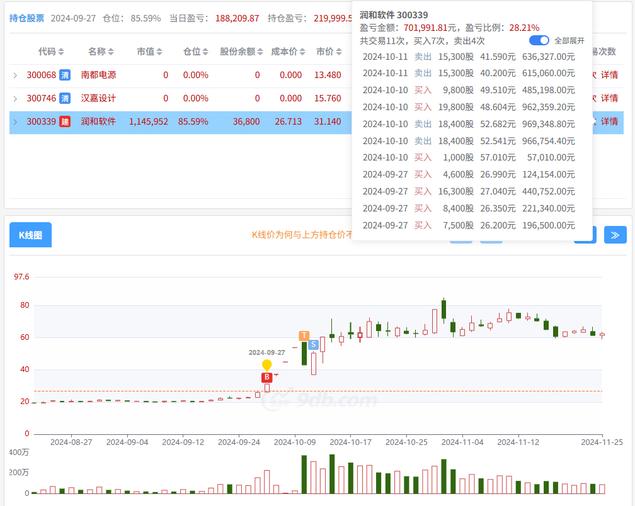Open 详情 link for 南都电源 row
The image size is (635, 506).
tap(609, 75)
